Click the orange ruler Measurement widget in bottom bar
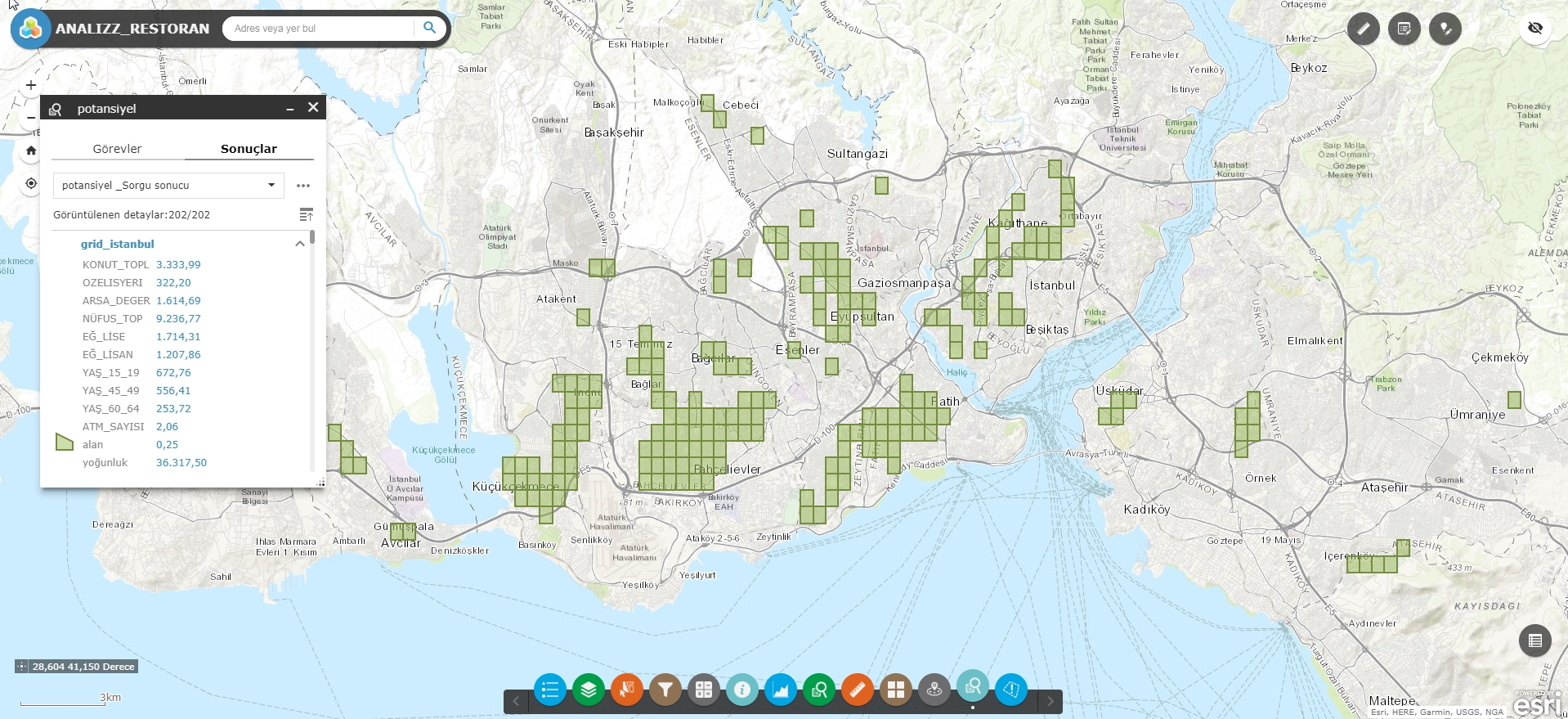 pyautogui.click(x=858, y=690)
